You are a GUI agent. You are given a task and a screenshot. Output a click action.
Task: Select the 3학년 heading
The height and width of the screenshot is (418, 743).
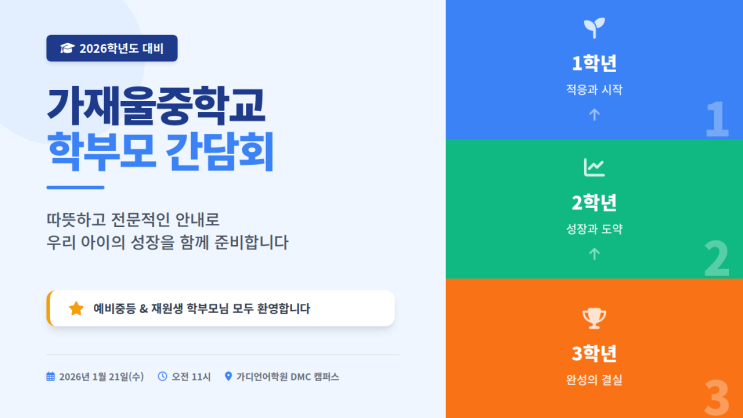[594, 353]
